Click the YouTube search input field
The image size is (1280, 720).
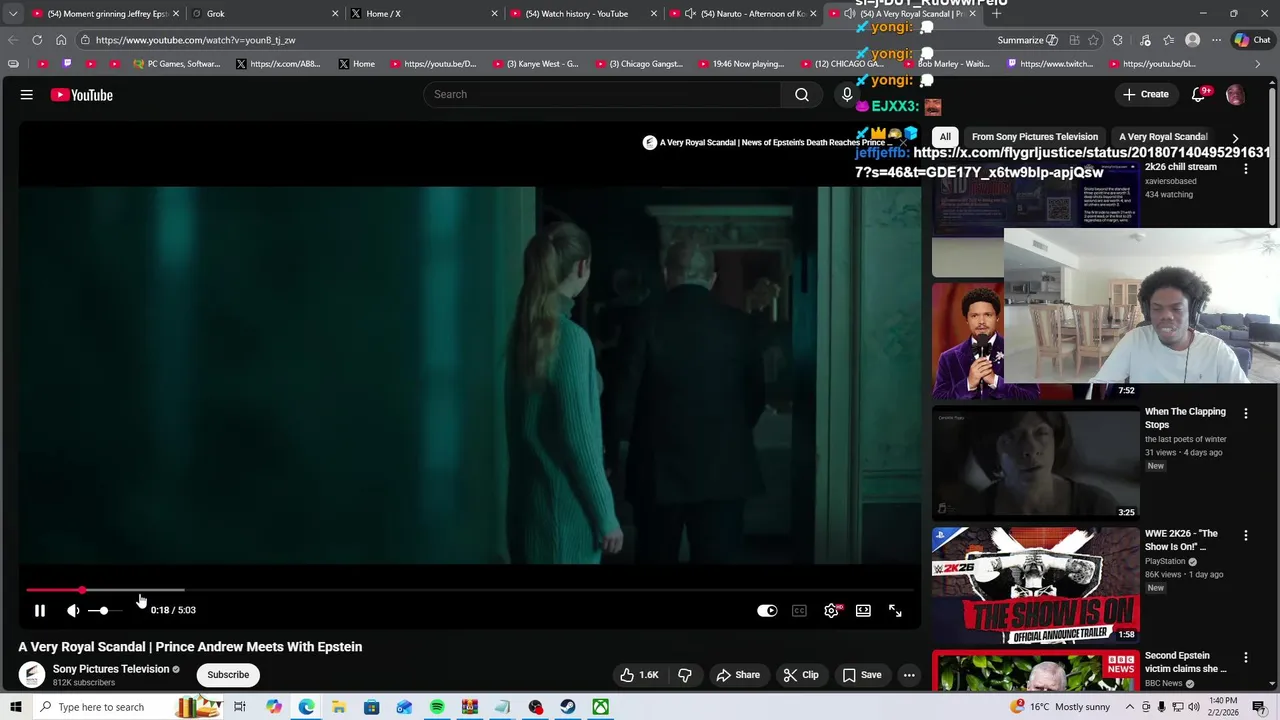point(602,94)
